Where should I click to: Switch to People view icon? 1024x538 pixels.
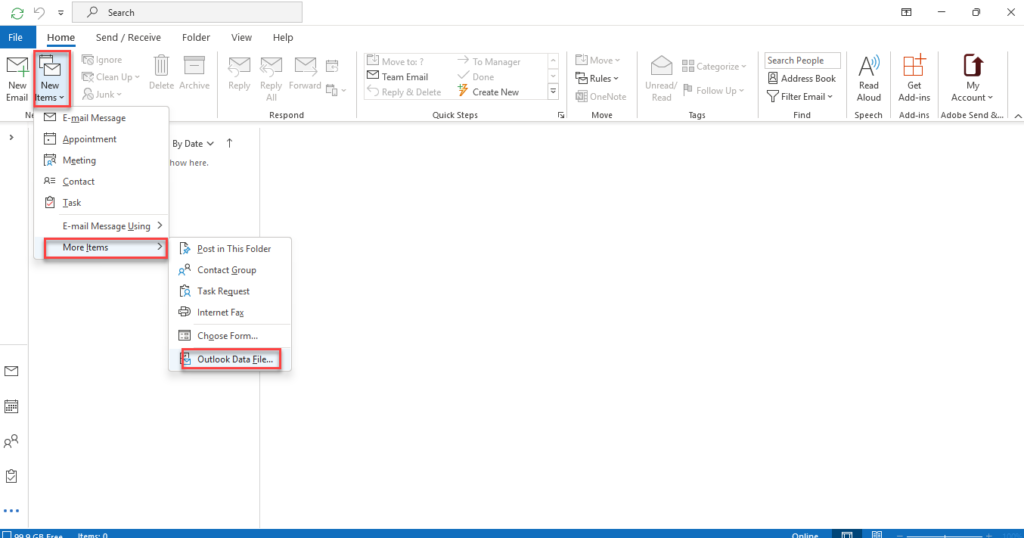[x=11, y=442]
